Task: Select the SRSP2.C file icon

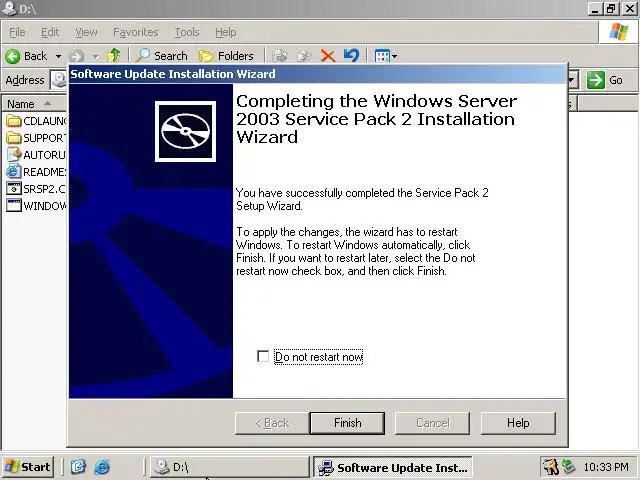Action: point(13,189)
